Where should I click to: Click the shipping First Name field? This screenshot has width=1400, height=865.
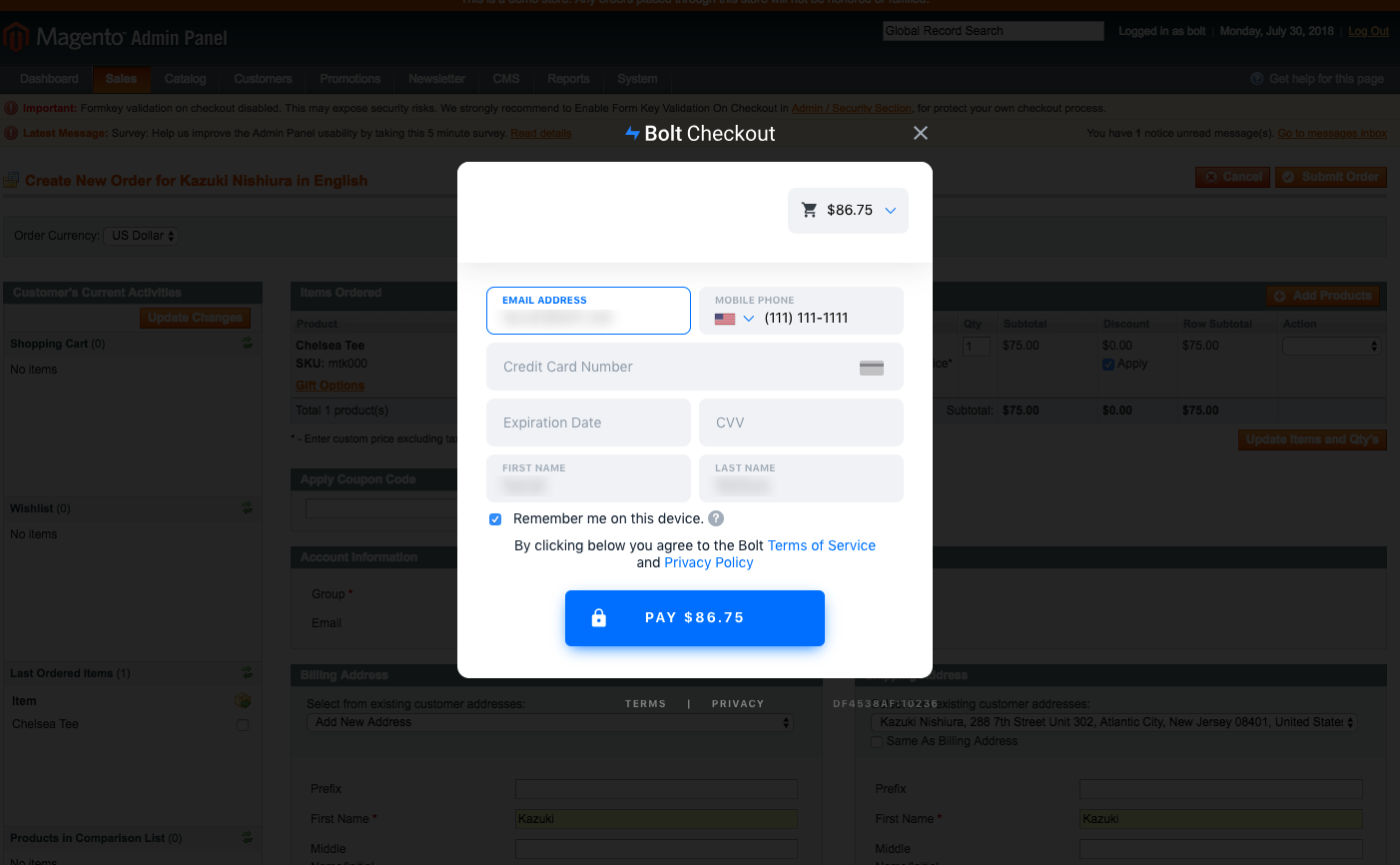coord(1221,819)
